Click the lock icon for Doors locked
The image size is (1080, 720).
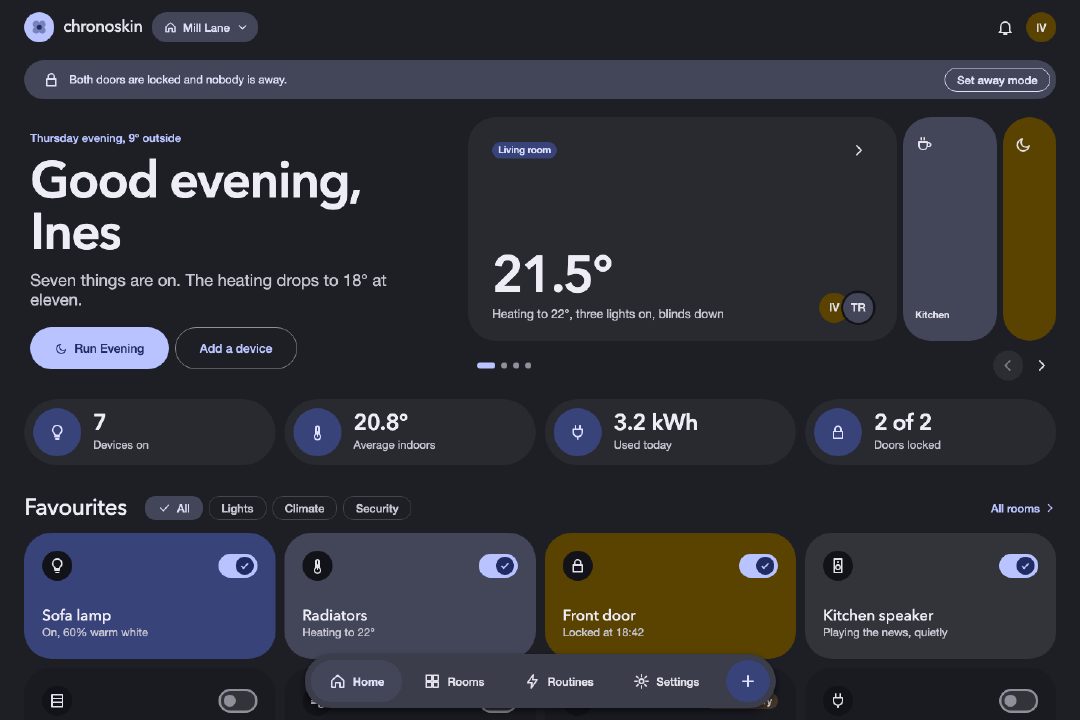(838, 432)
